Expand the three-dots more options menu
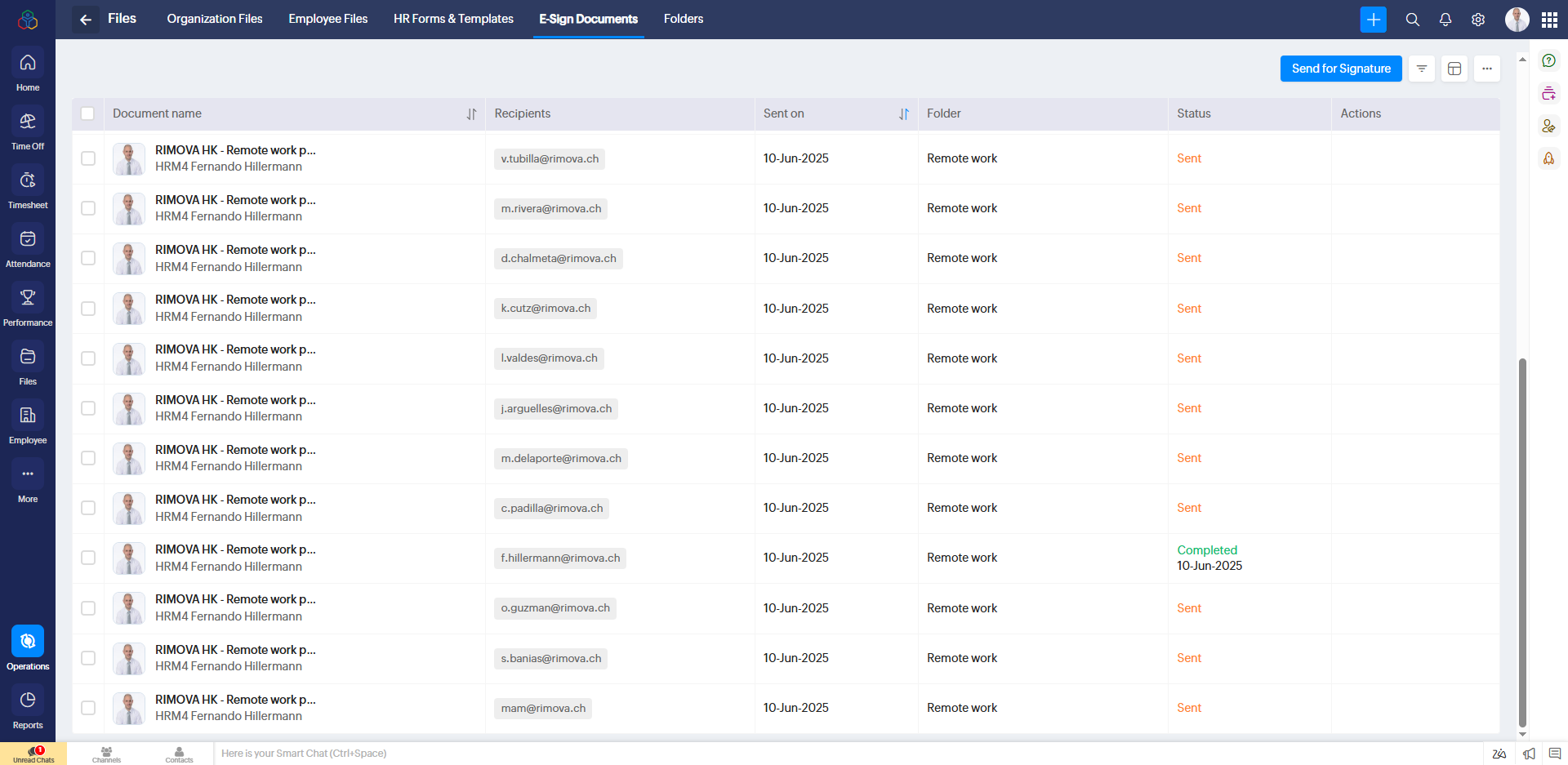The width and height of the screenshot is (1568, 765). click(1486, 69)
